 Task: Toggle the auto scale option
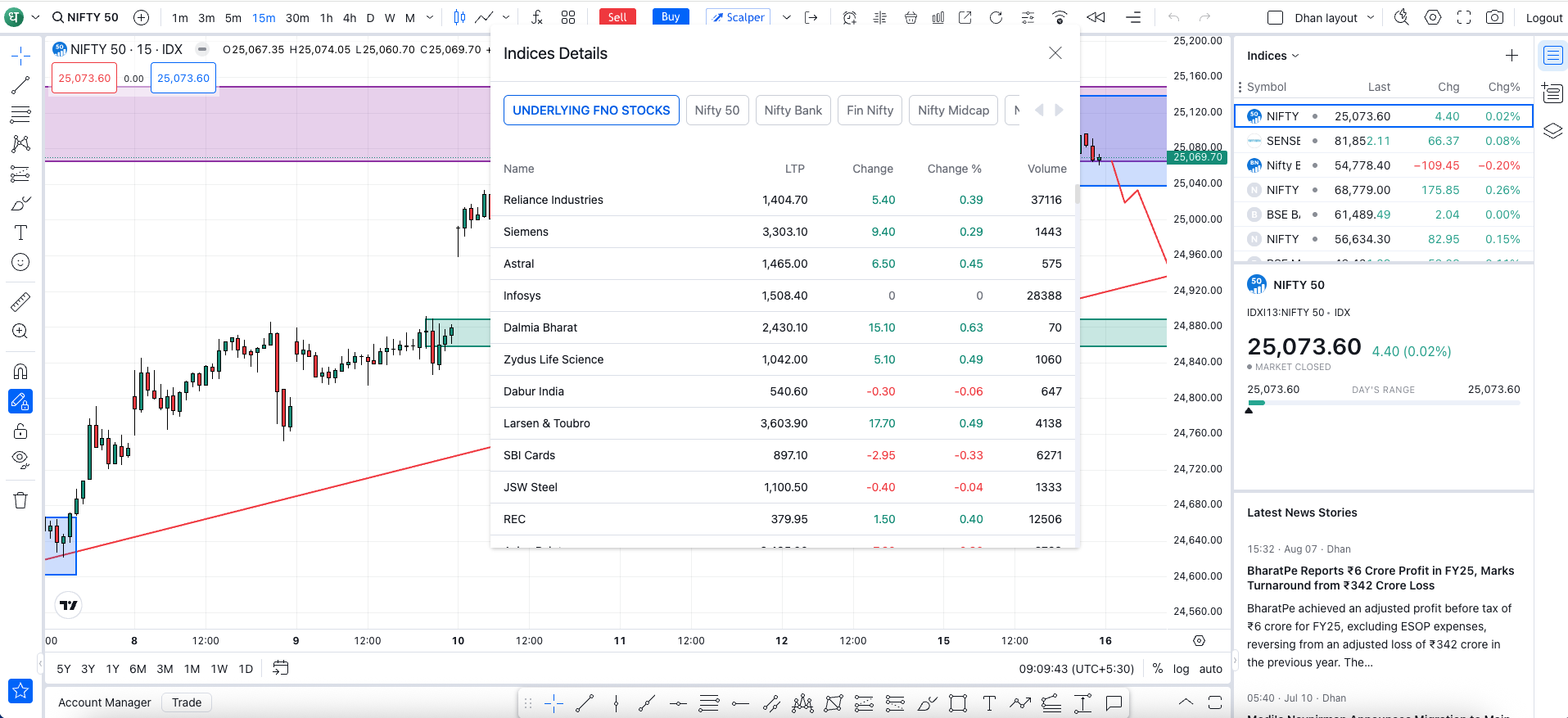click(x=1210, y=669)
